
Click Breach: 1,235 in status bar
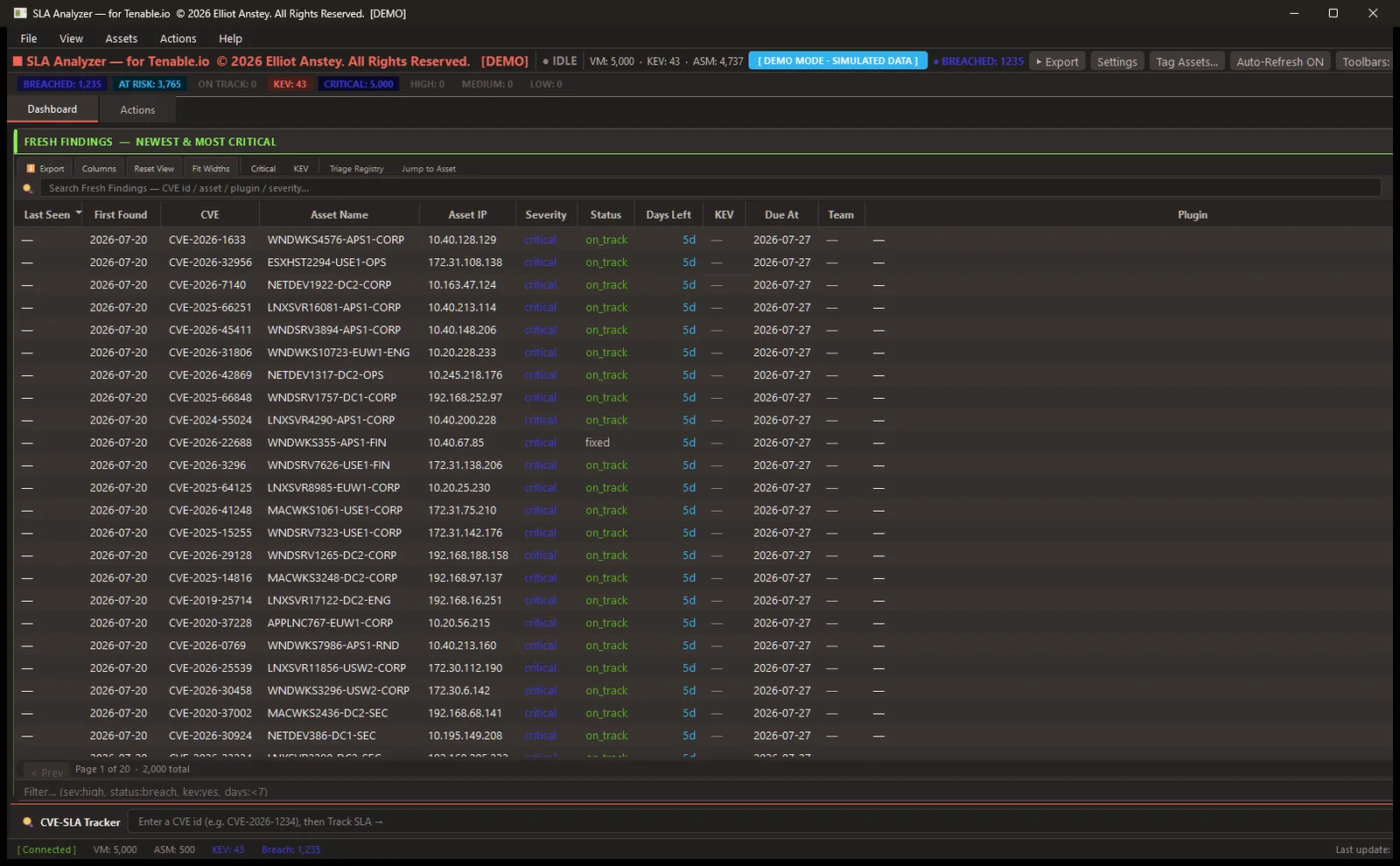[x=290, y=849]
